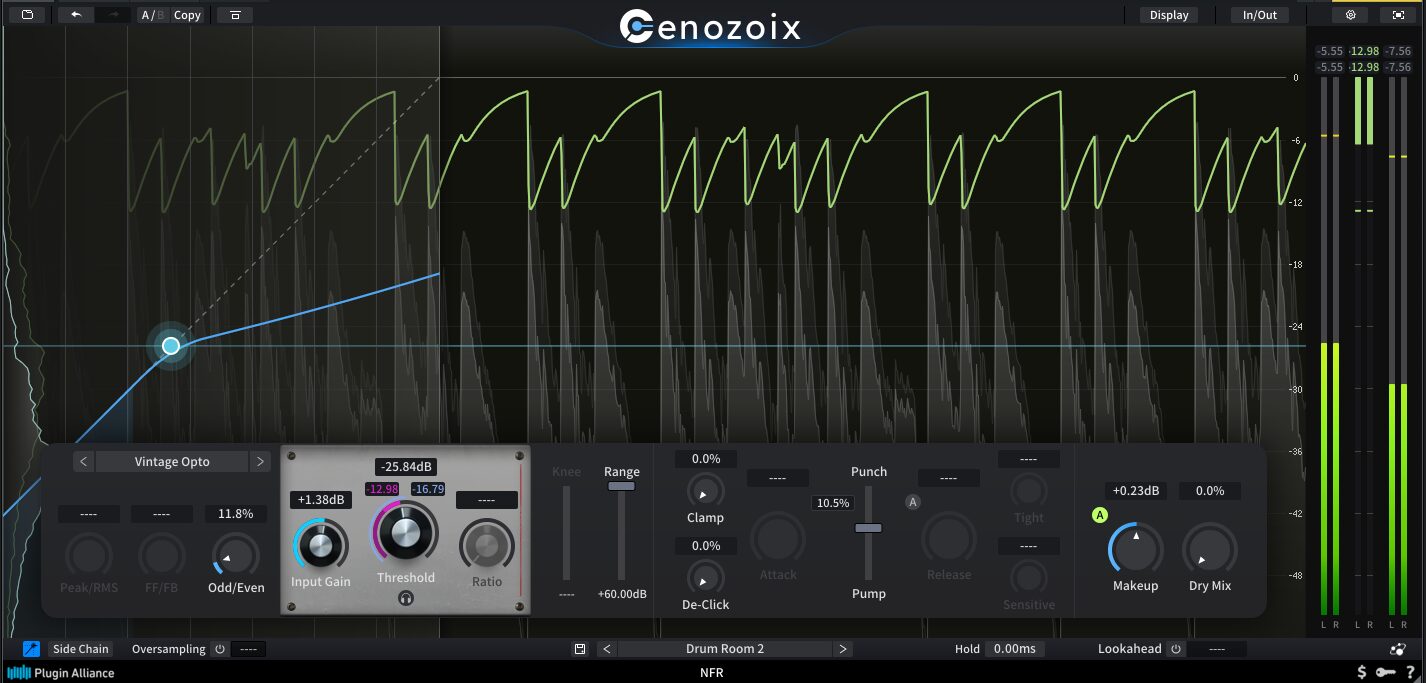The height and width of the screenshot is (683, 1426).
Task: Click the archive/collapse panel icon in top bar
Action: pos(235,15)
